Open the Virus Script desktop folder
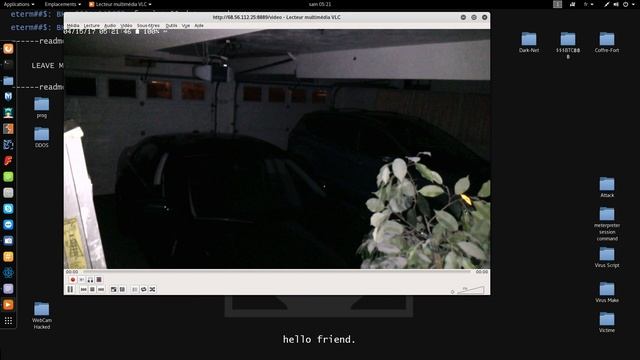The image size is (640, 360). (607, 257)
